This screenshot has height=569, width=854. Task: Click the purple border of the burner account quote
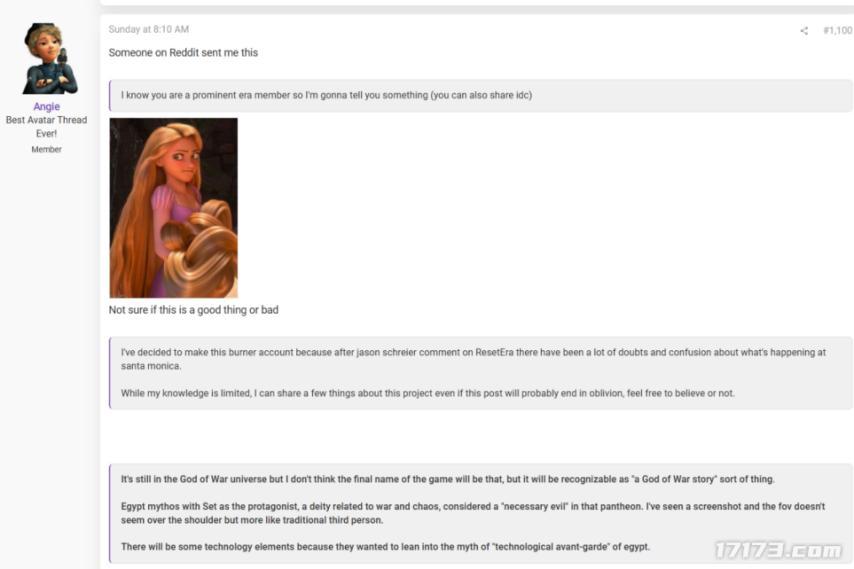(110, 372)
